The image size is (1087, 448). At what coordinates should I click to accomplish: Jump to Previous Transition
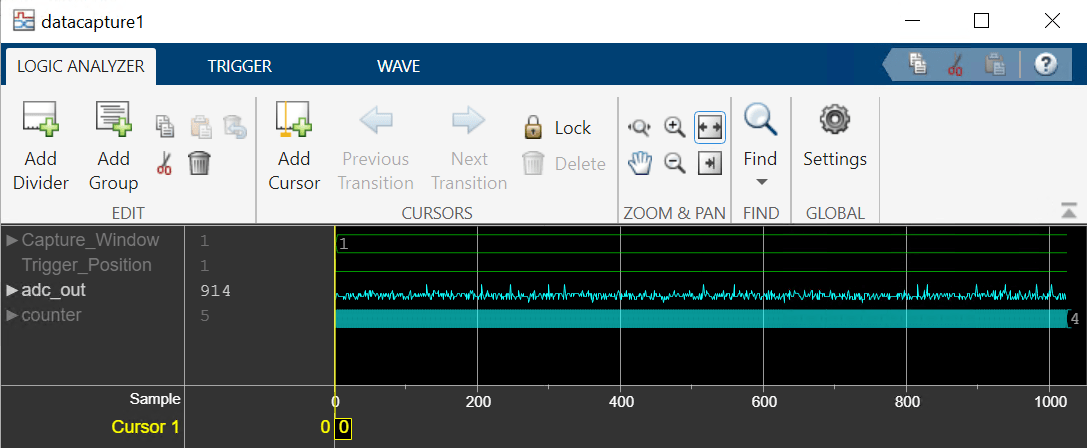pyautogui.click(x=377, y=147)
